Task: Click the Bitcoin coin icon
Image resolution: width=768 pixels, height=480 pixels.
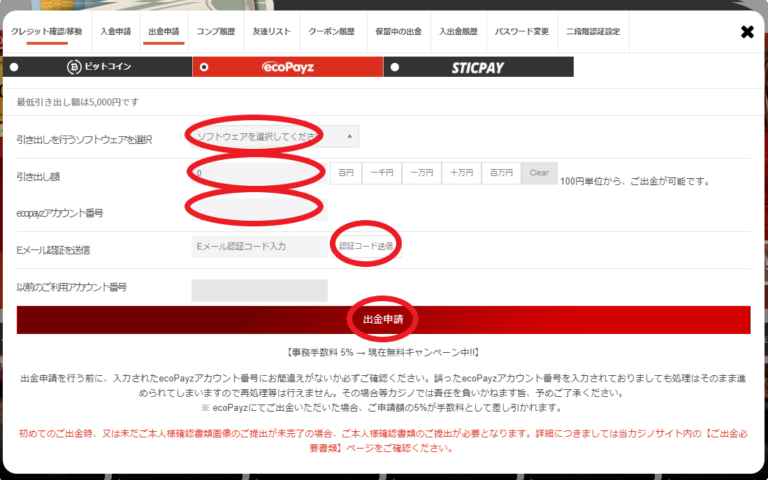Action: [74, 67]
